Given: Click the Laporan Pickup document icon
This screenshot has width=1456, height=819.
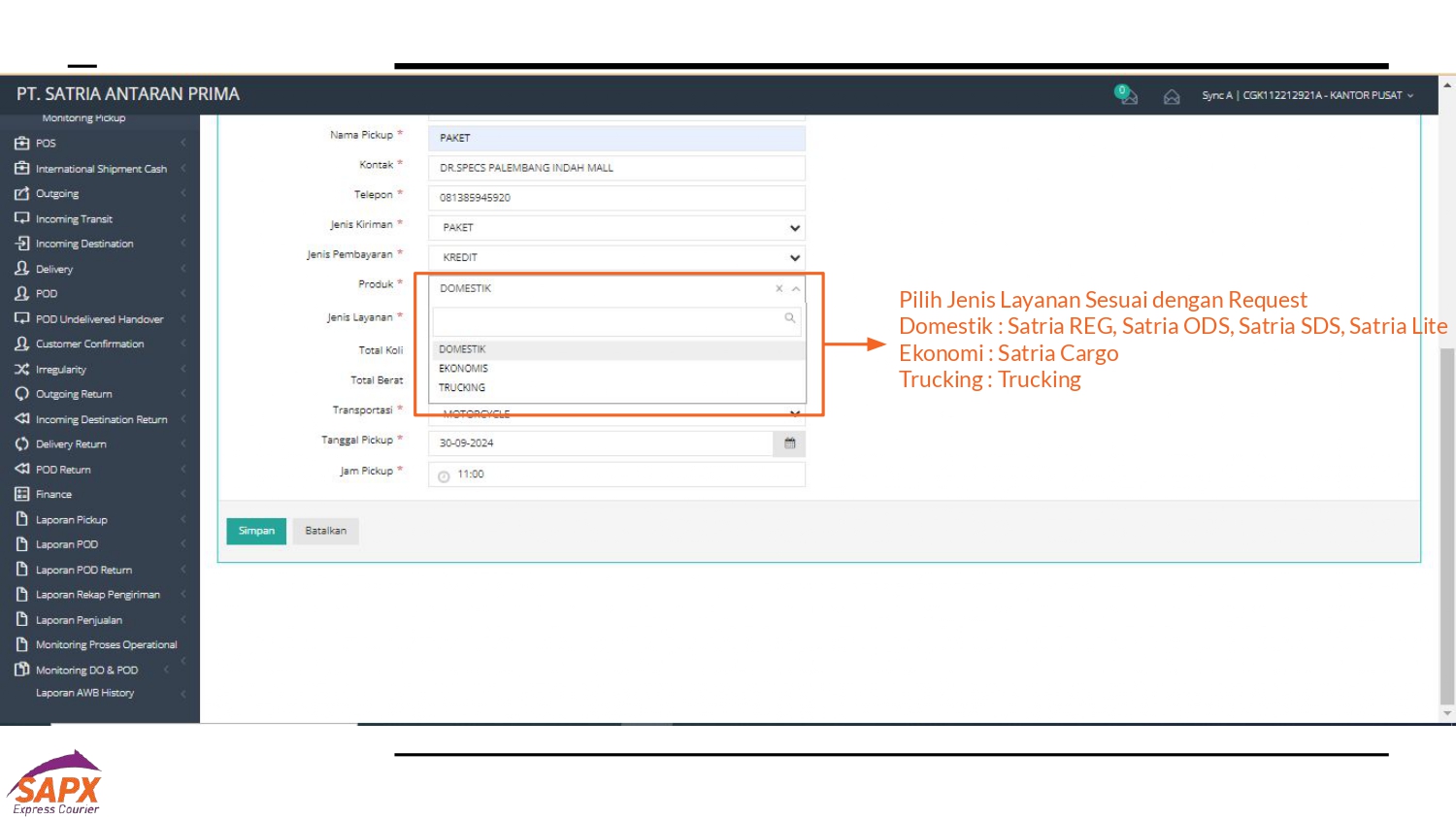Looking at the screenshot, I should [21, 519].
